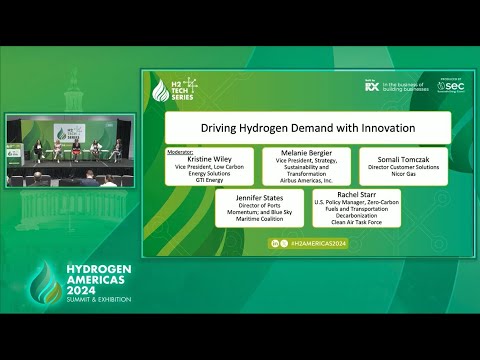The image size is (480, 360).
Task: Click the X icon beside the hashtag
Action: [284, 244]
